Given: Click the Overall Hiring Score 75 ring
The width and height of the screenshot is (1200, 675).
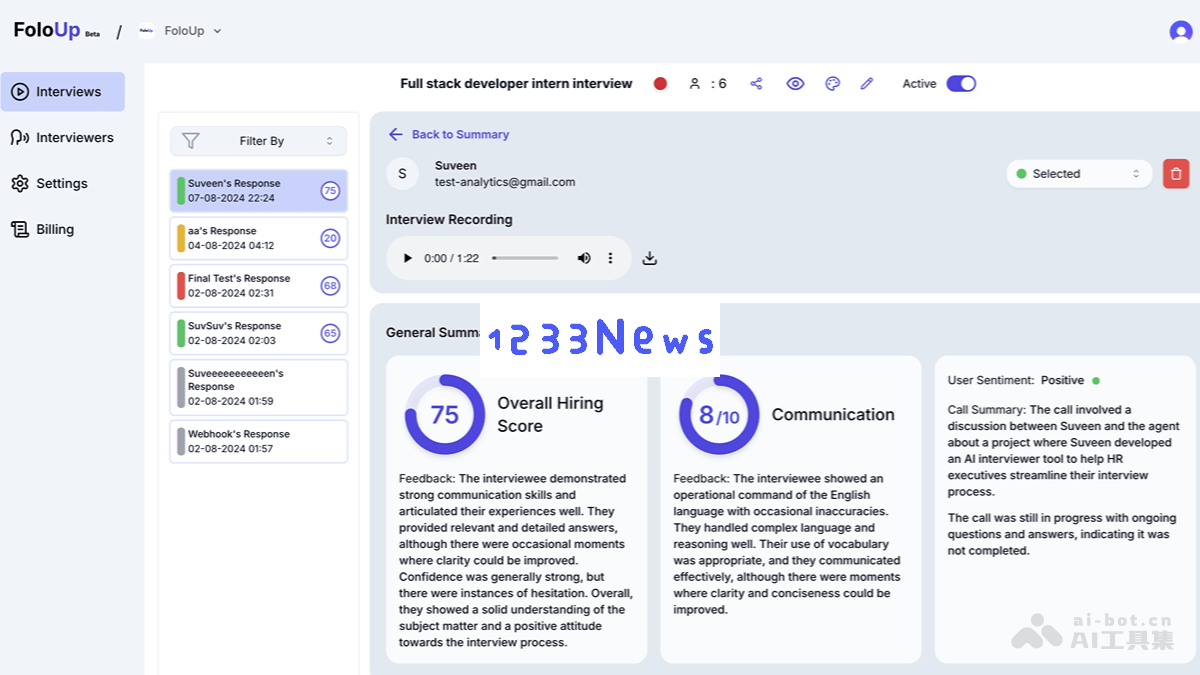Looking at the screenshot, I should [445, 414].
